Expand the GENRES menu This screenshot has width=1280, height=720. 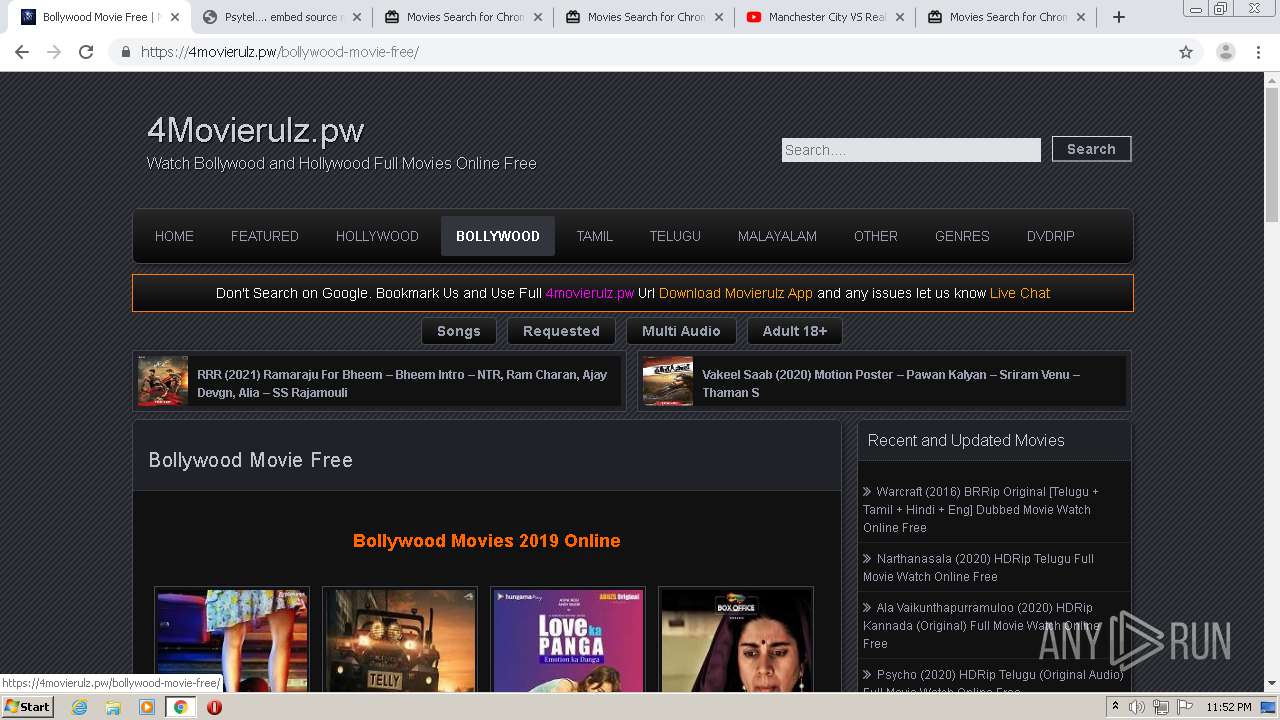tap(962, 236)
